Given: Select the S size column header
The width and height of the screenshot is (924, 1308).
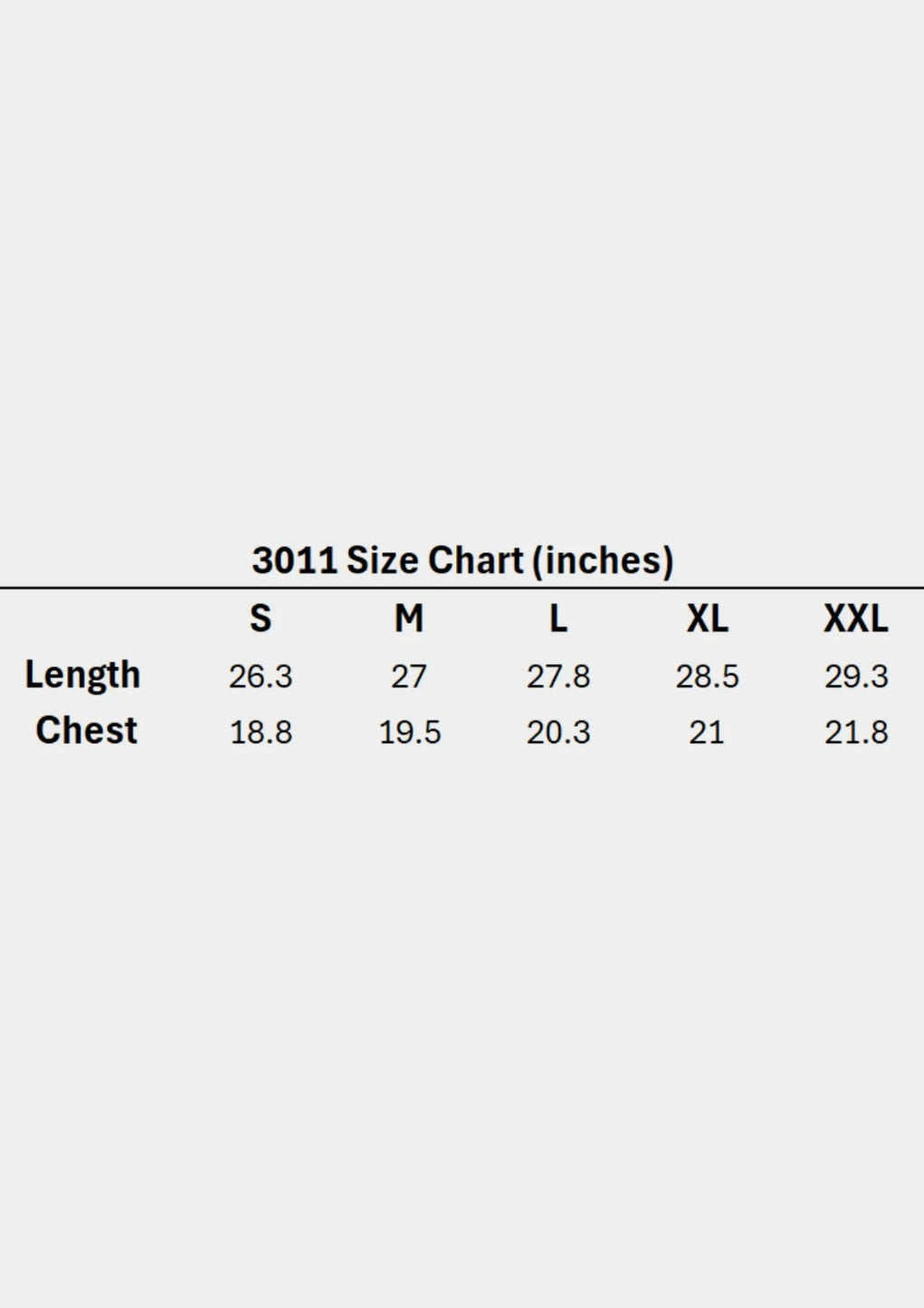Looking at the screenshot, I should click(261, 618).
